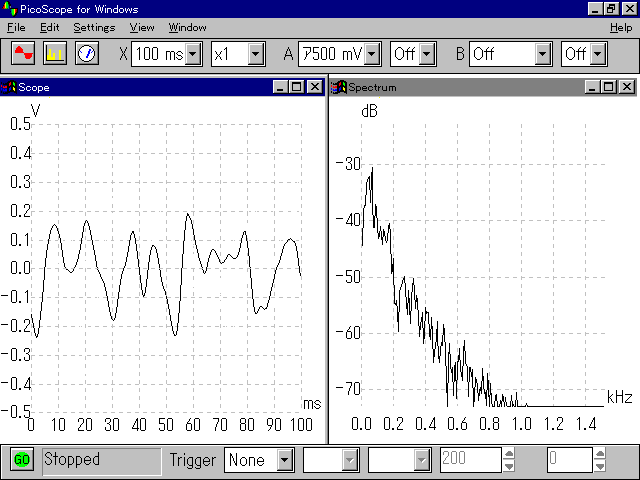
Task: Minimize the Scope window
Action: coord(280,87)
